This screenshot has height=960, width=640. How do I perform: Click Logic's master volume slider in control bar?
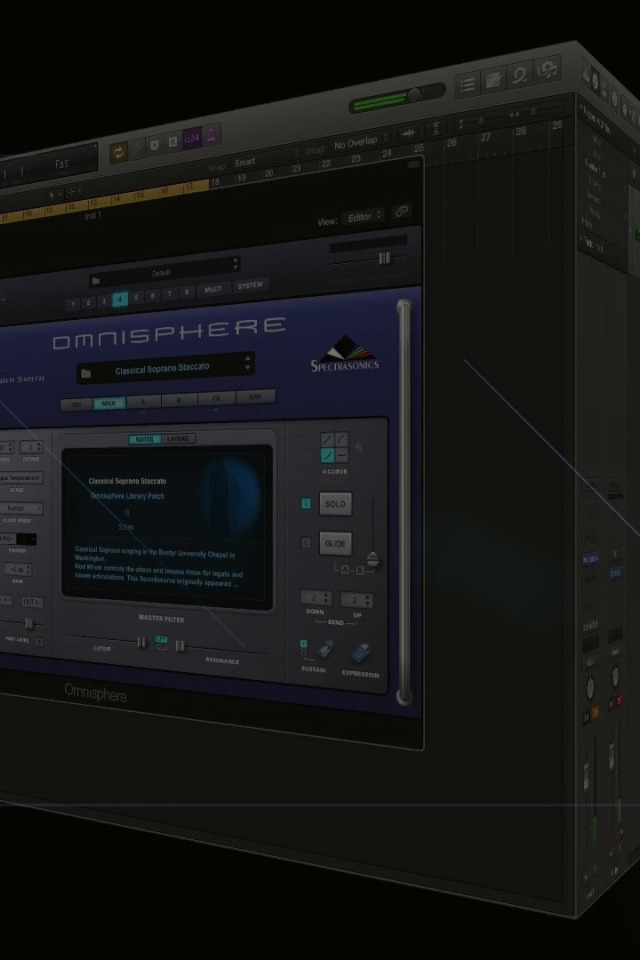point(397,98)
